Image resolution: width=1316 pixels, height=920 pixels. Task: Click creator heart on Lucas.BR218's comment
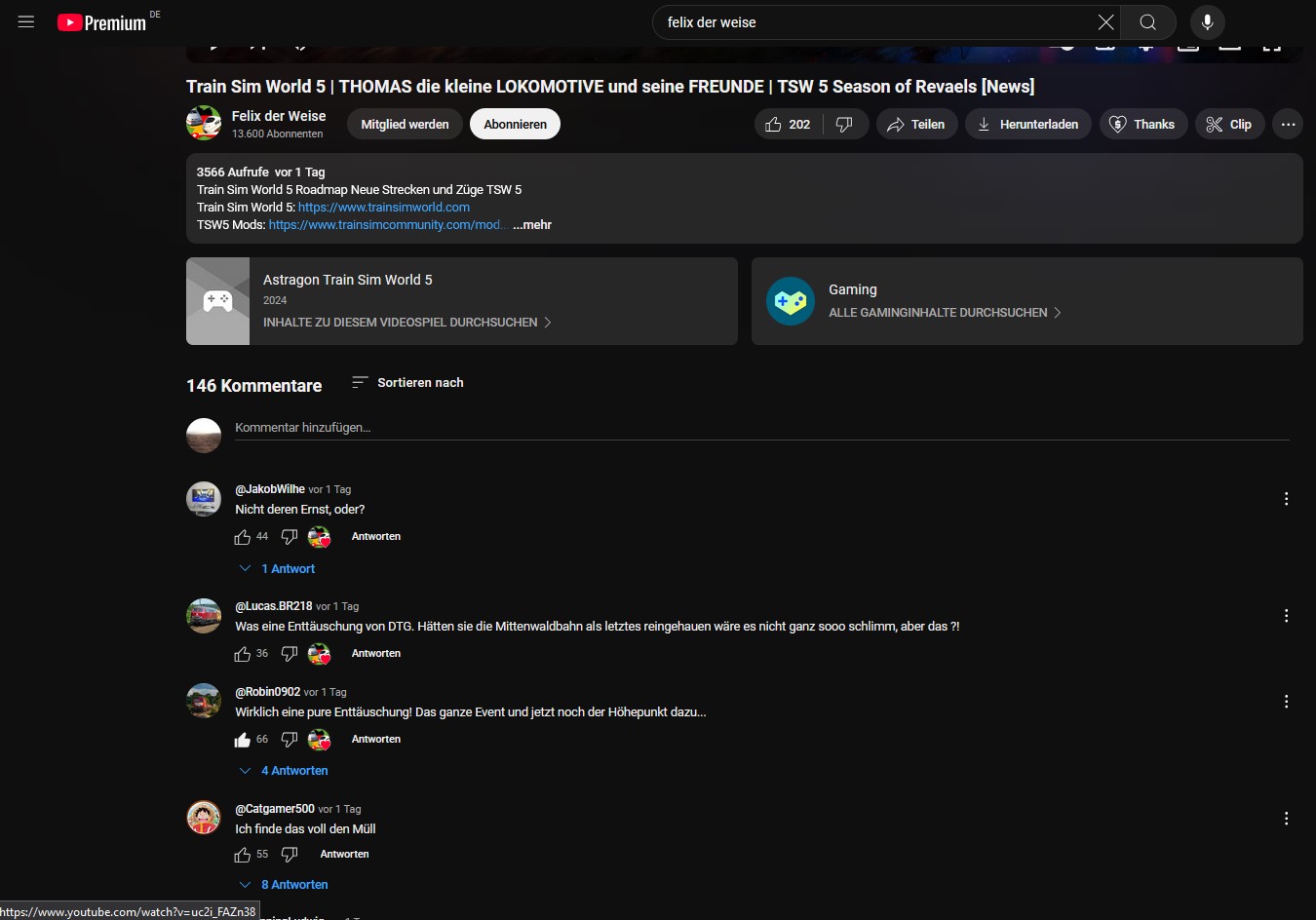click(319, 654)
